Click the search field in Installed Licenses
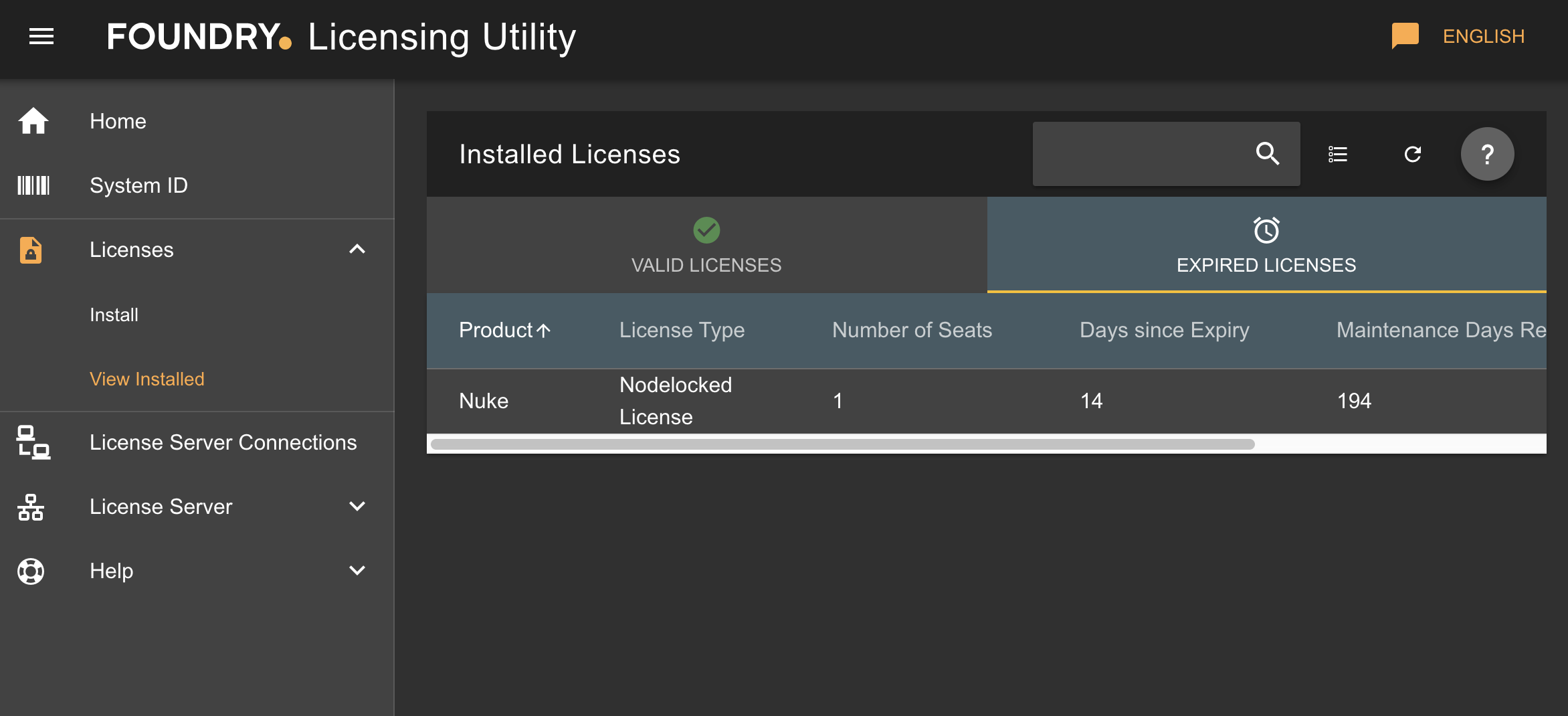Screen dimensions: 1568x716 click(x=1166, y=154)
